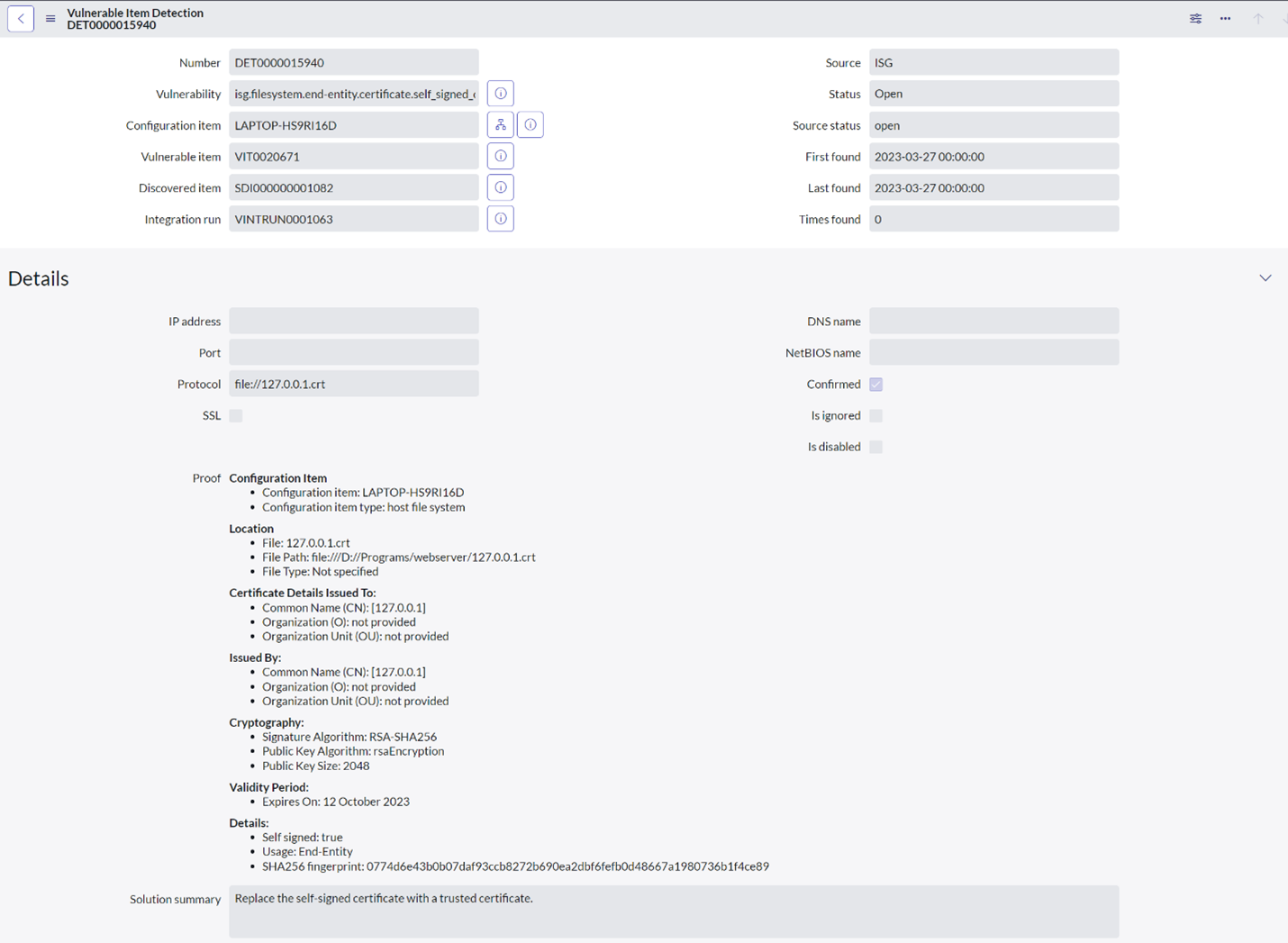Viewport: 1288px width, 943px height.
Task: Select the First found date field
Action: click(993, 155)
